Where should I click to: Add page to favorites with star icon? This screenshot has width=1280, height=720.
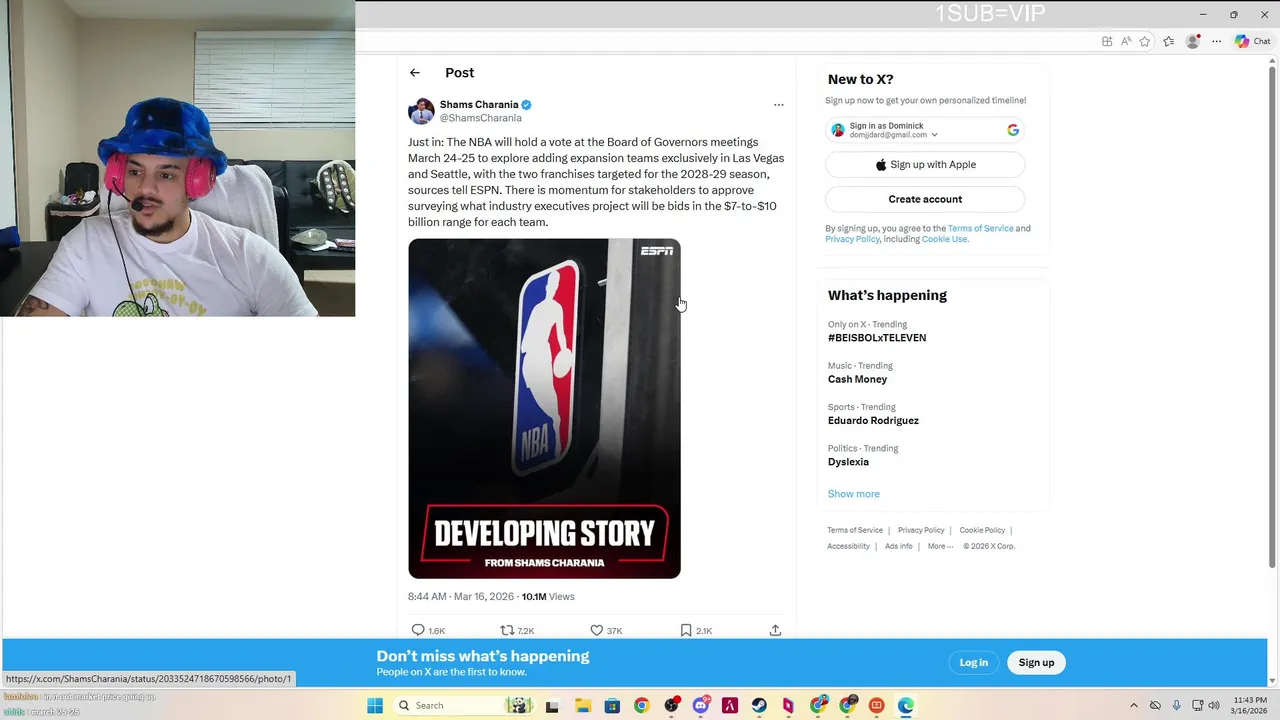tap(1145, 41)
